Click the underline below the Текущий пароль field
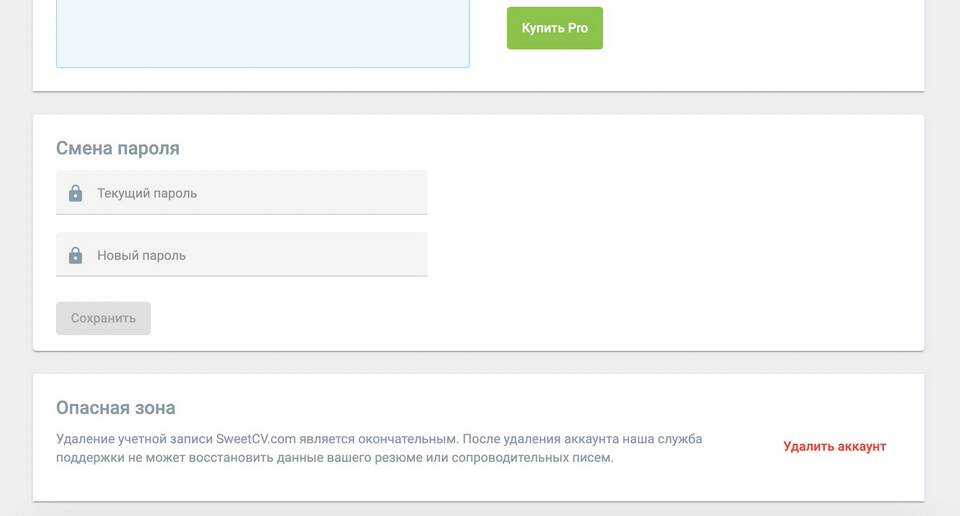Screen dimensions: 960x516 [x=242, y=214]
